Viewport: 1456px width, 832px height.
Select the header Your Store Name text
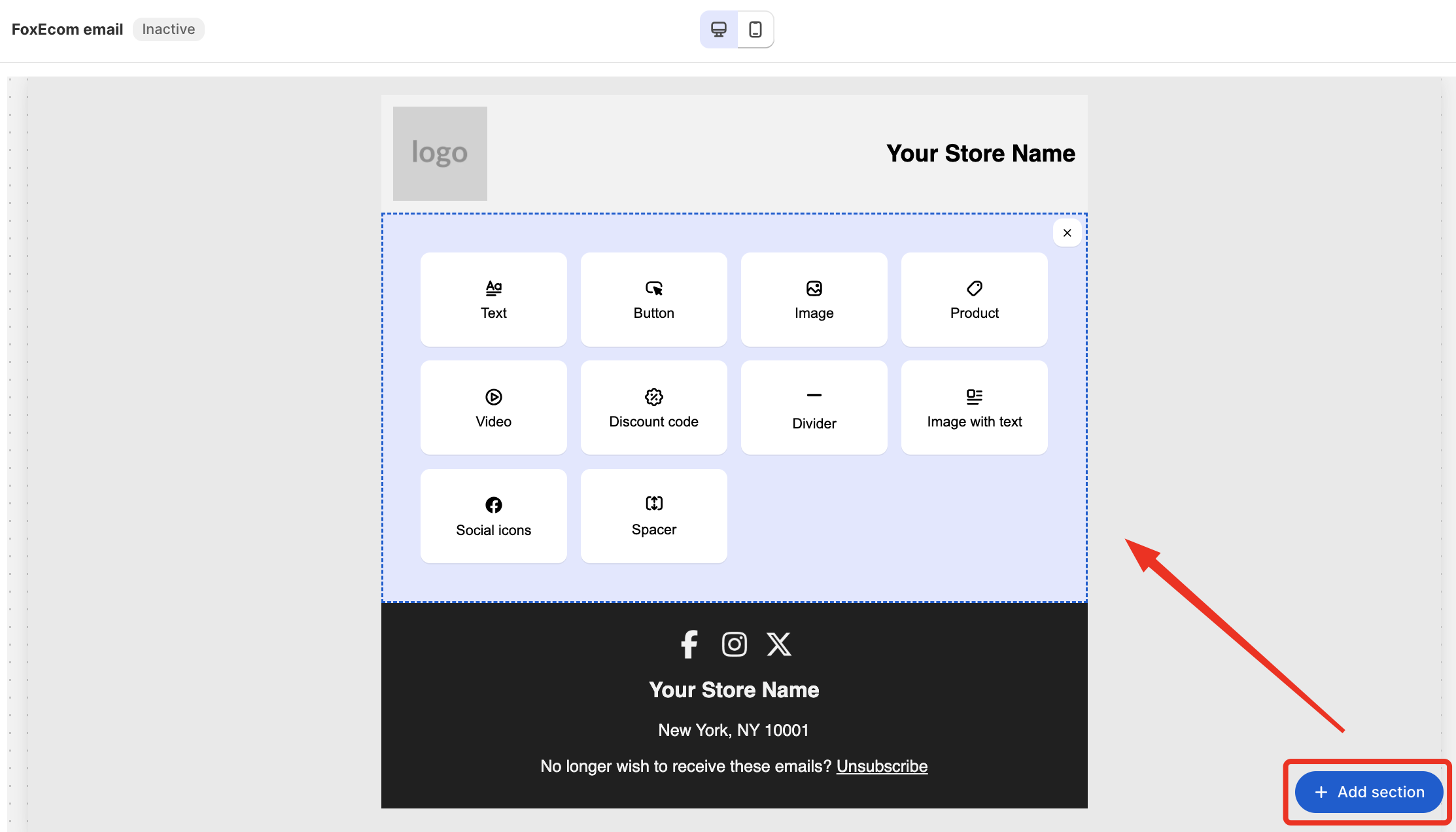point(980,154)
